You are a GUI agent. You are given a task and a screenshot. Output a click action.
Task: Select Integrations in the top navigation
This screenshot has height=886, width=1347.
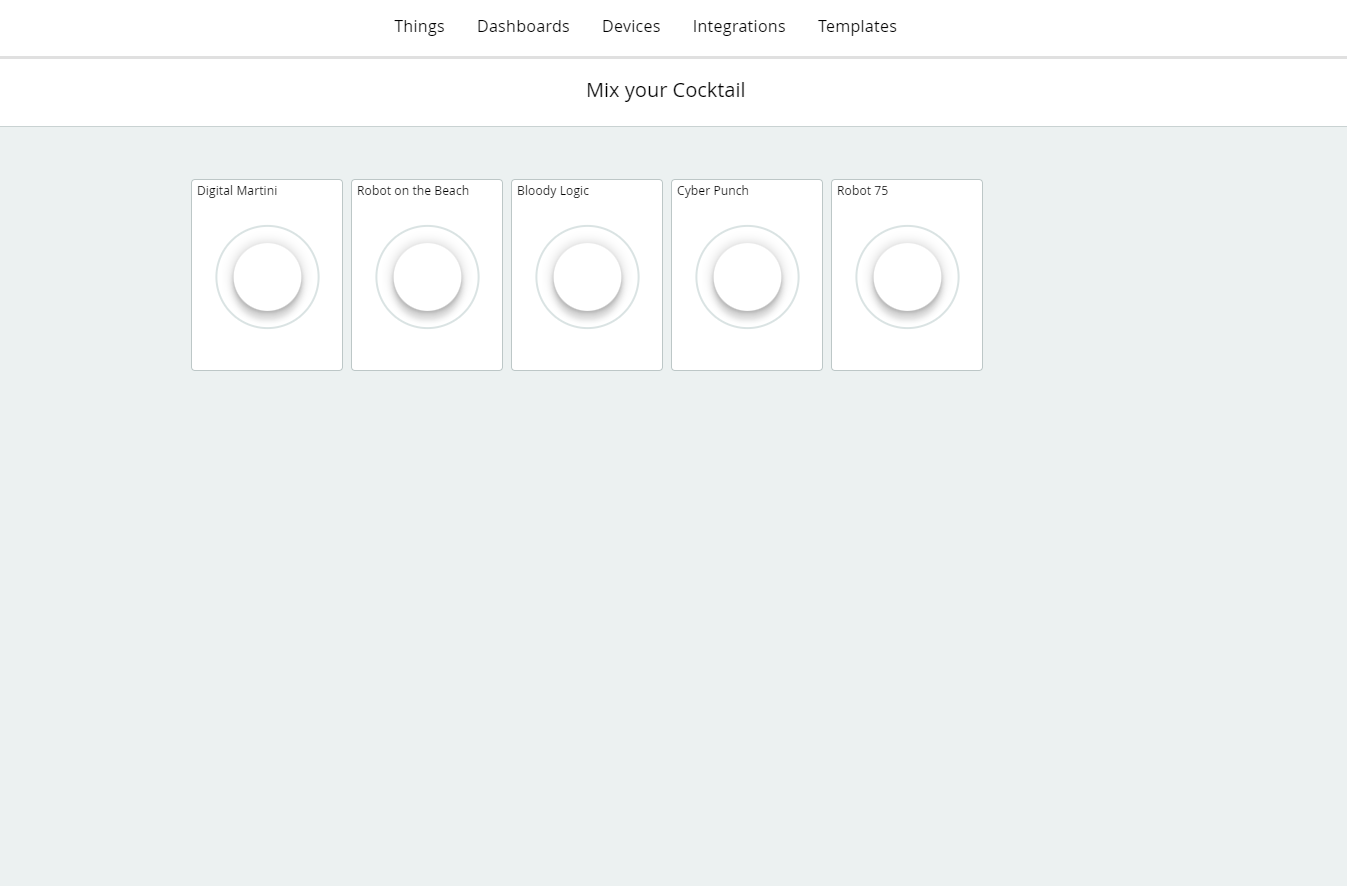(739, 27)
